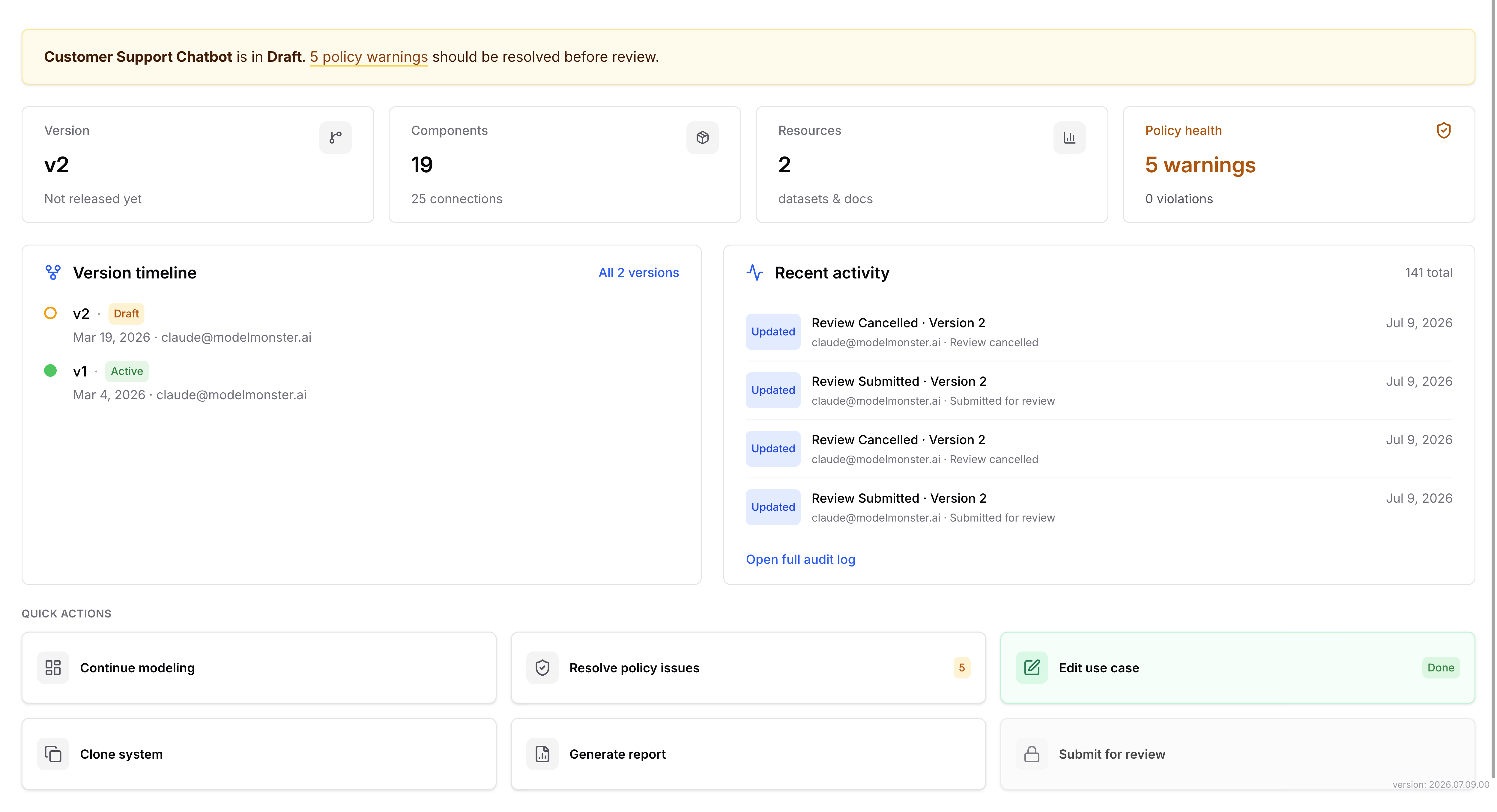Click the '5 warnings' policy health value

tap(1200, 165)
